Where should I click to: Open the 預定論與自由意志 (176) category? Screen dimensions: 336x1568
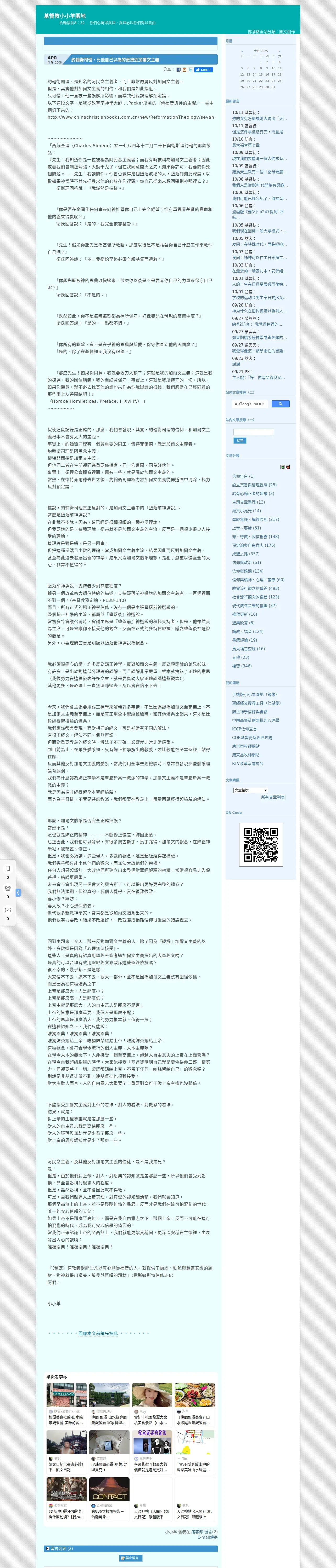tap(254, 545)
